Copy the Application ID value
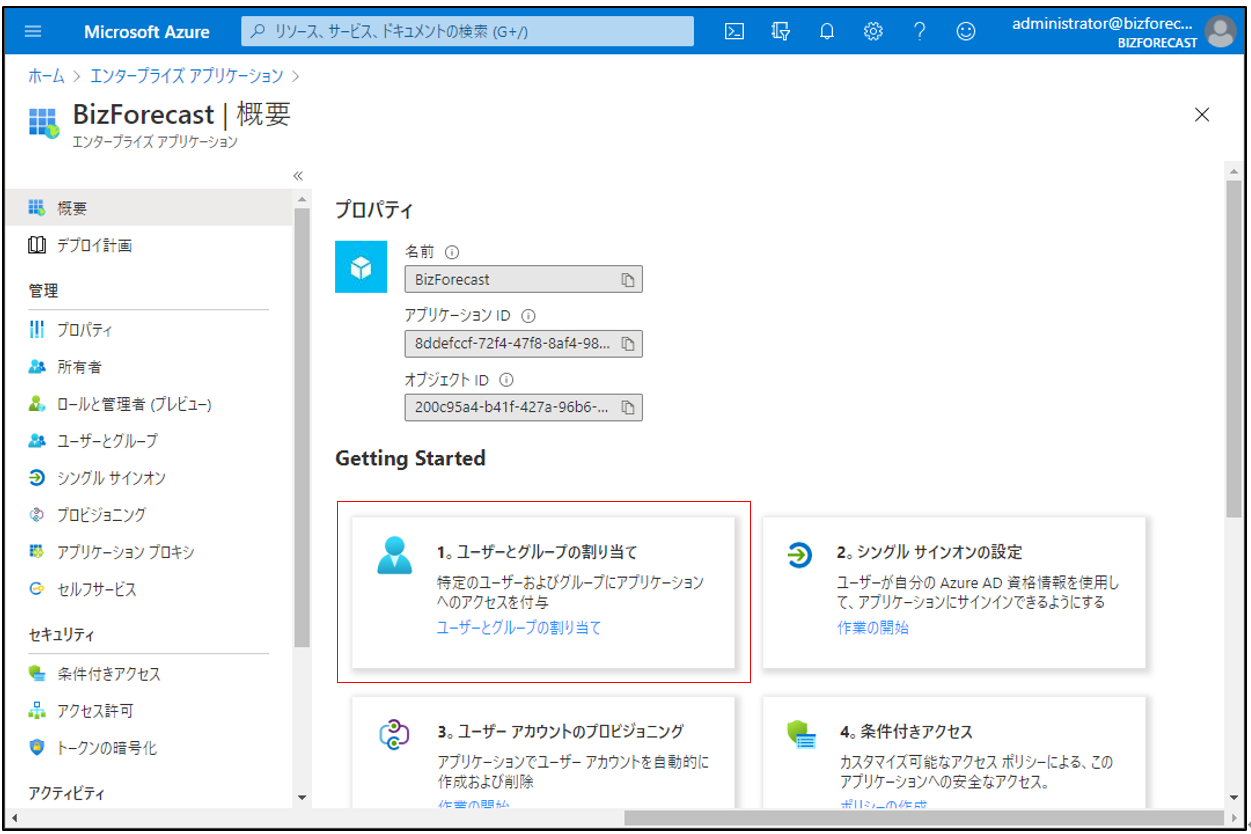 [x=628, y=344]
